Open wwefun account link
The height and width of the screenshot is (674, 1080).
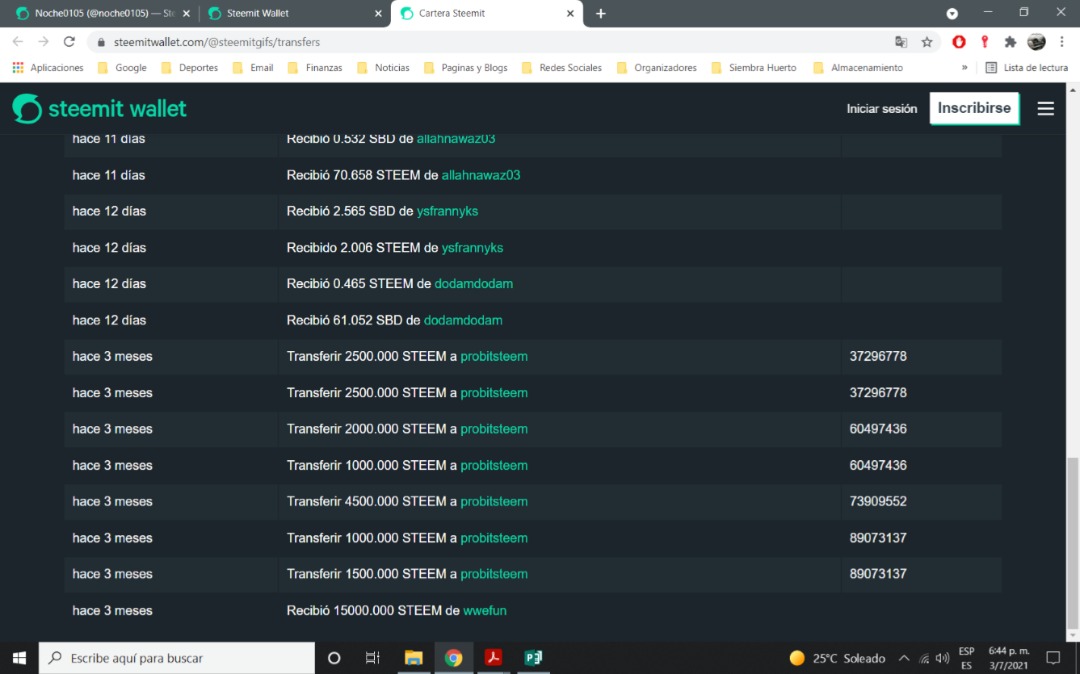pyautogui.click(x=485, y=611)
